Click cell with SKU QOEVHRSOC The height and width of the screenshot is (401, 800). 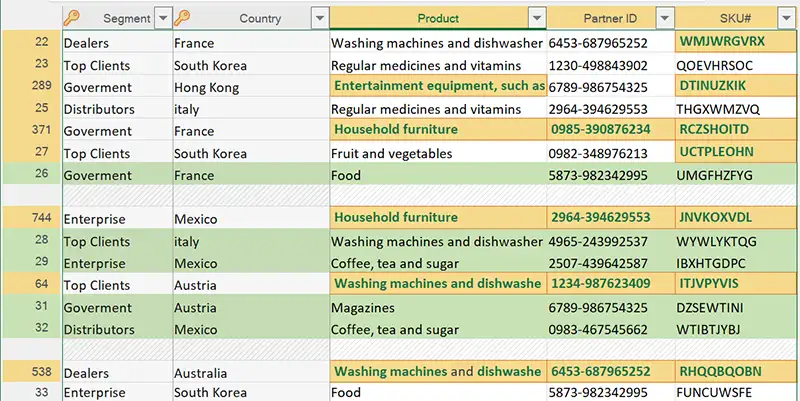click(x=735, y=65)
